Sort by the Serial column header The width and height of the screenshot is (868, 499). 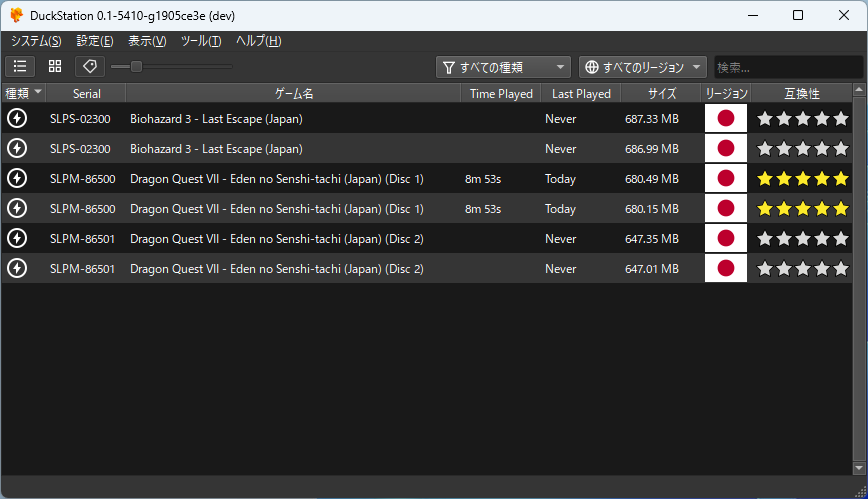tap(86, 94)
